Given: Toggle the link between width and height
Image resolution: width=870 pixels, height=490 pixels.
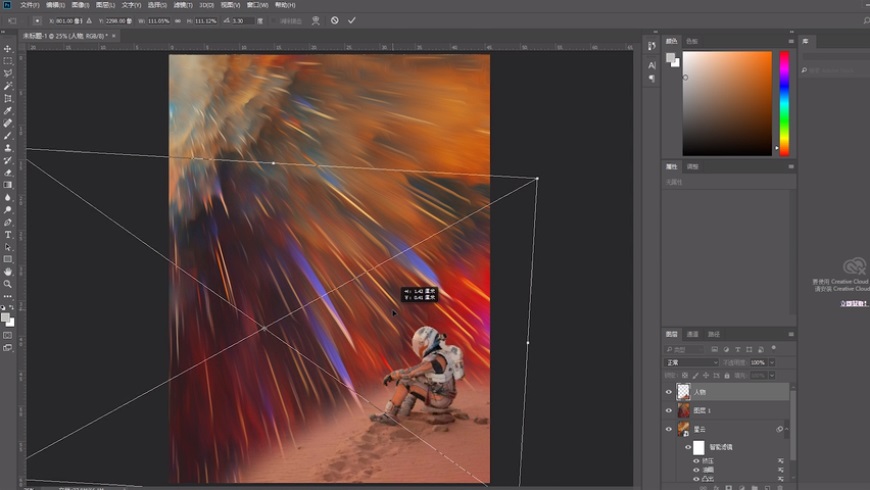Looking at the screenshot, I should pyautogui.click(x=178, y=21).
